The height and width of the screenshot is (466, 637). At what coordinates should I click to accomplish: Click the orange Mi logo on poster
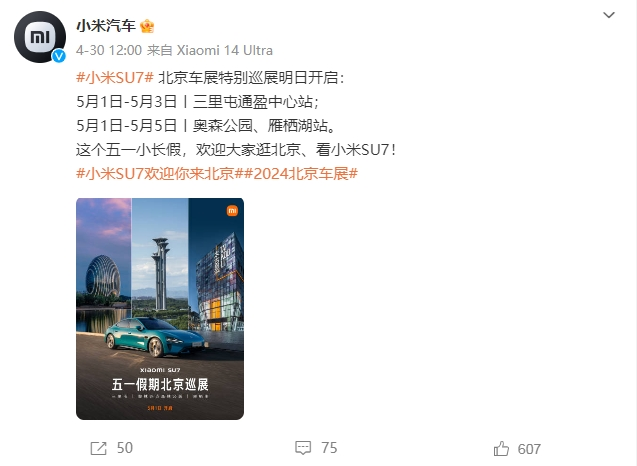tap(232, 210)
